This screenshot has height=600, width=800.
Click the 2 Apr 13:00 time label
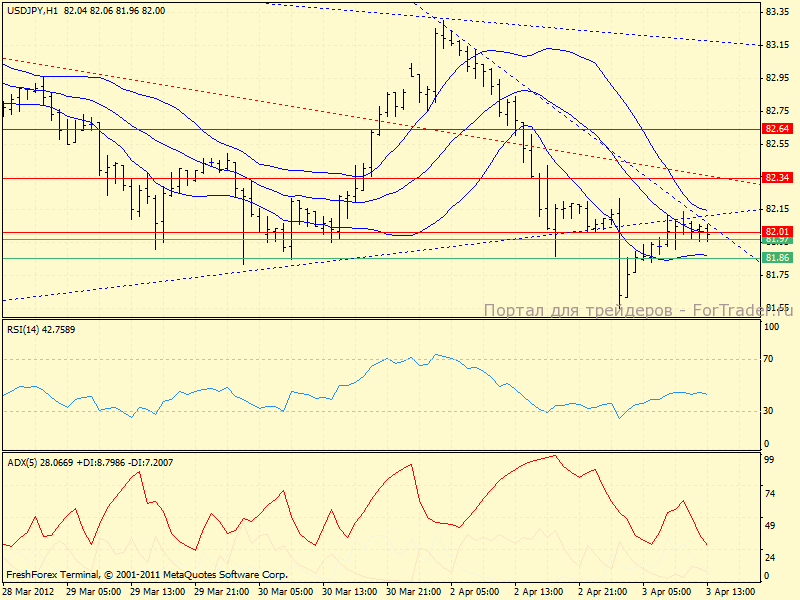tap(537, 591)
